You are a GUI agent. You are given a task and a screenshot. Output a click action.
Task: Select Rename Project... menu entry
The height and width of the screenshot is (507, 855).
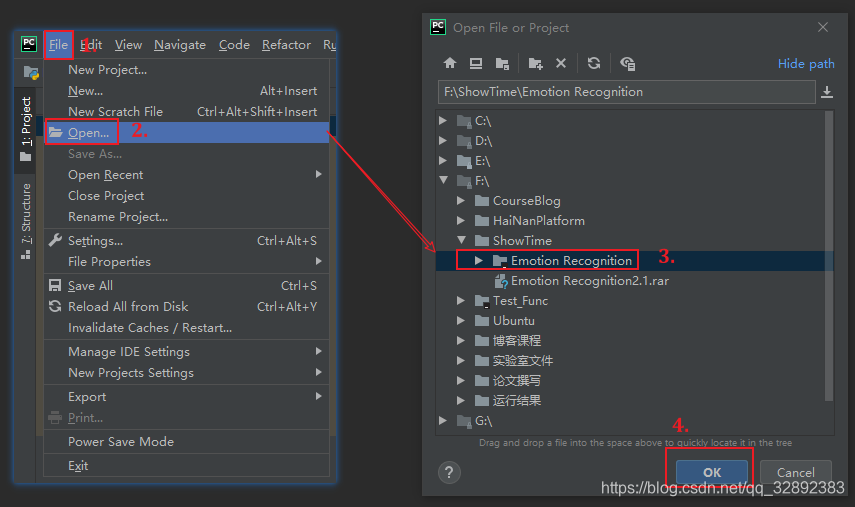[x=186, y=216]
